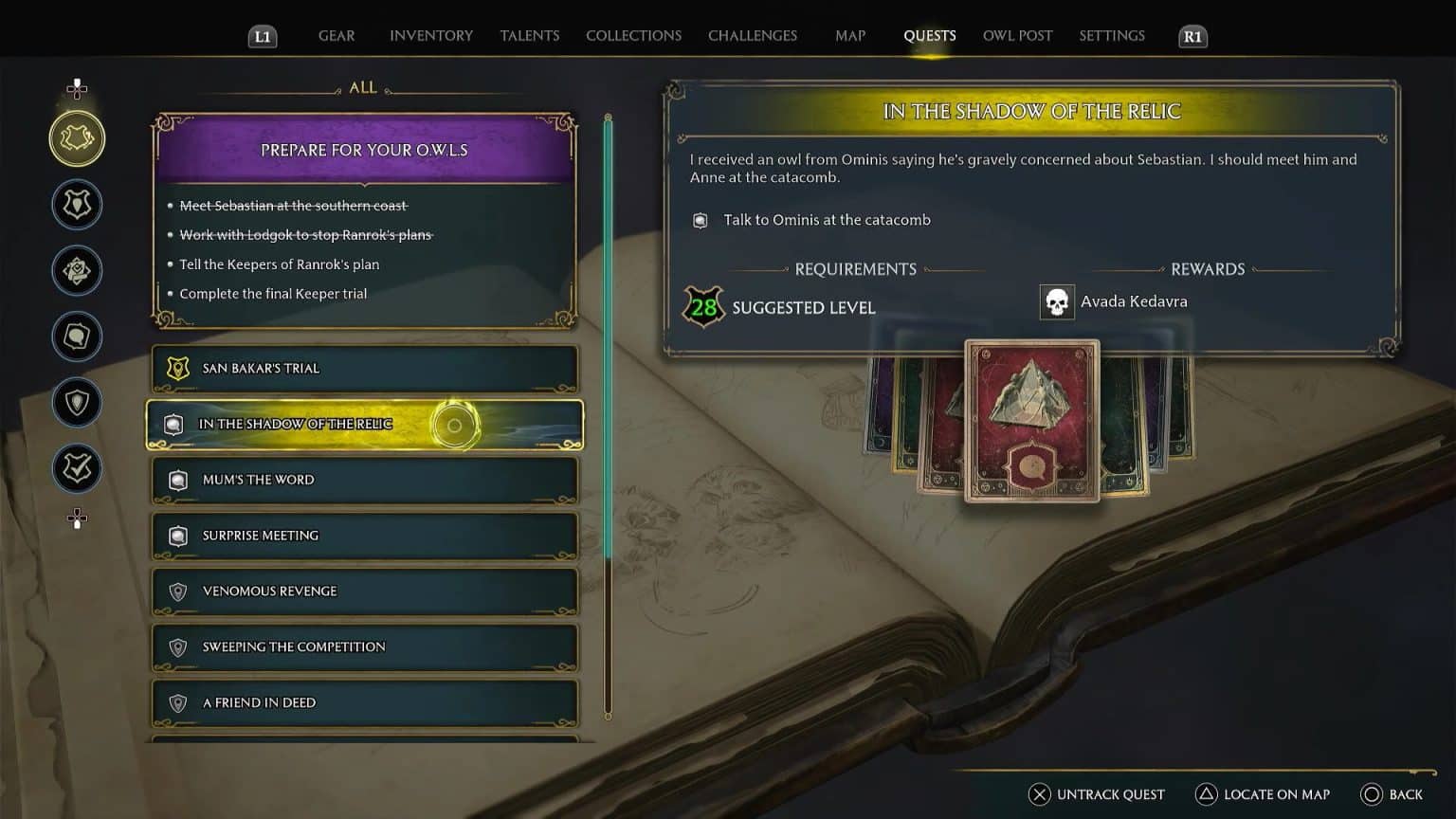Choose the diamond-shaped quest filter icon
Viewport: 1456px width, 819px height.
(x=77, y=270)
